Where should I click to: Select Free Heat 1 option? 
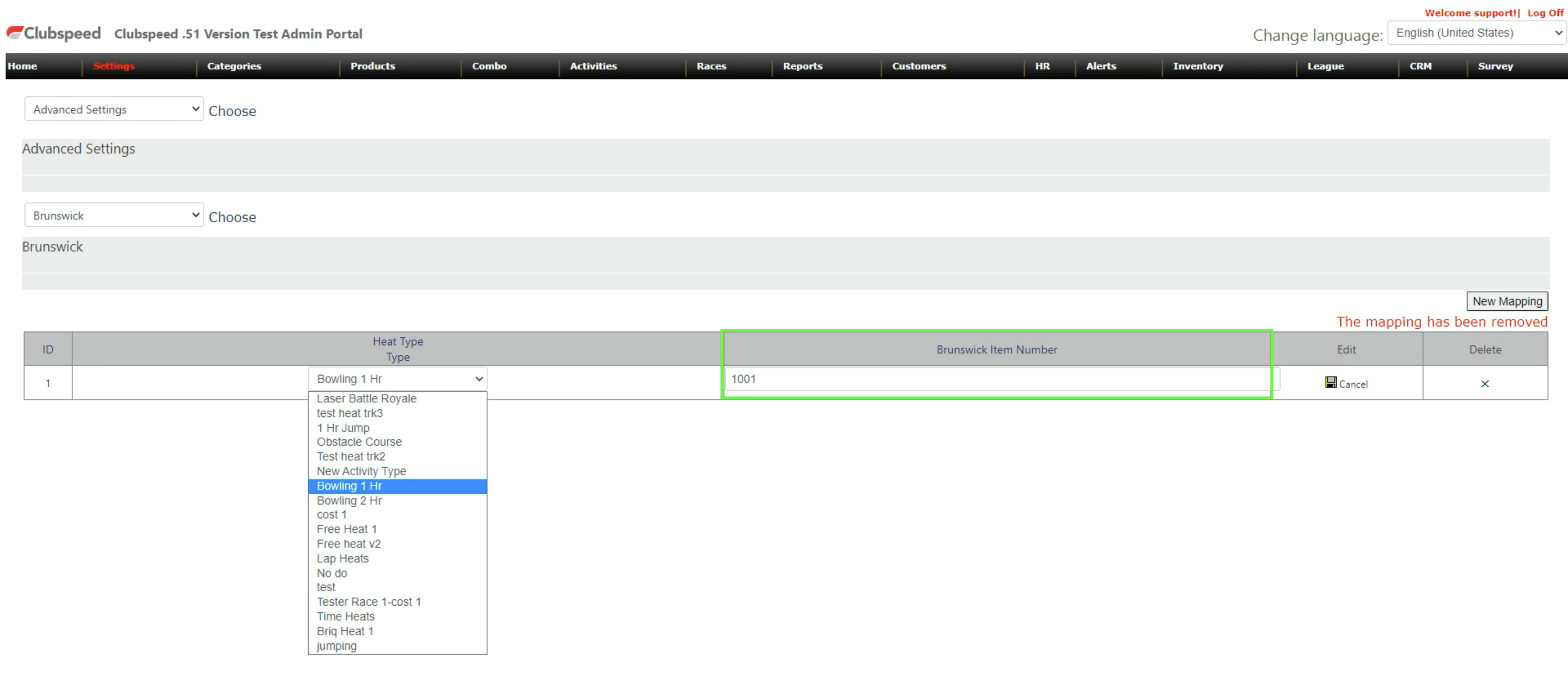(397, 530)
